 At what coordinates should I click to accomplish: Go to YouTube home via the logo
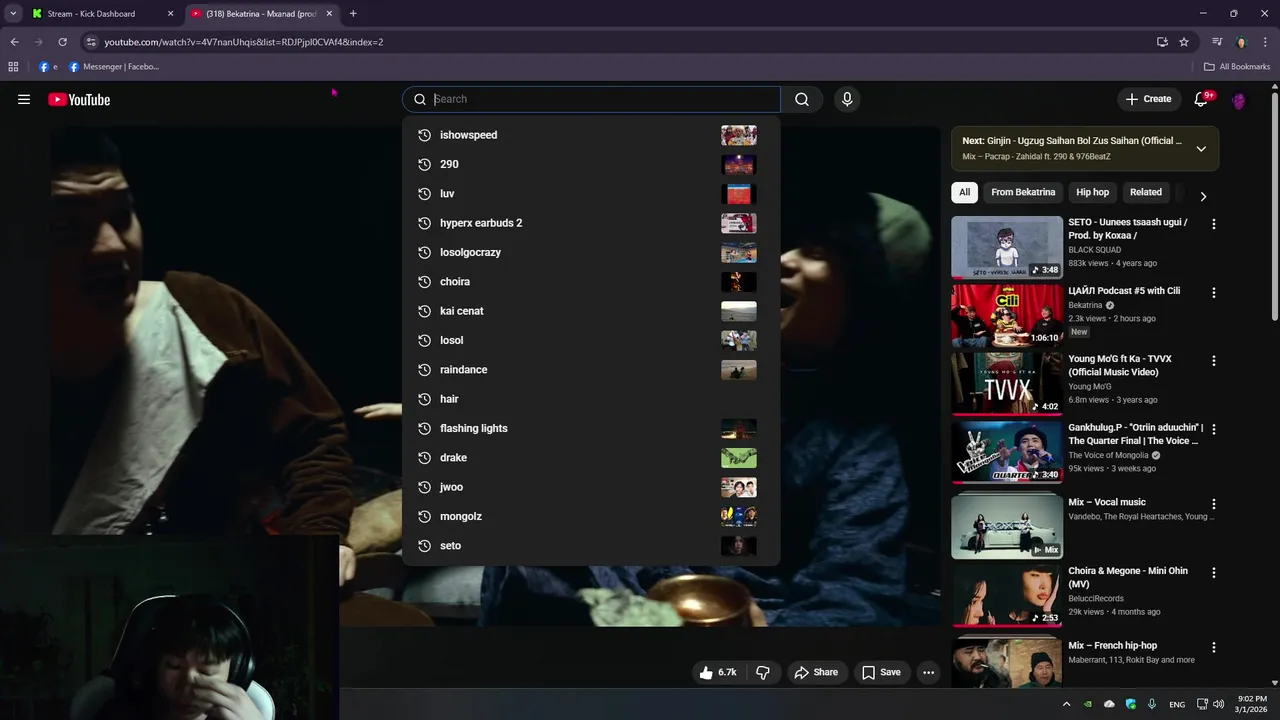79,99
